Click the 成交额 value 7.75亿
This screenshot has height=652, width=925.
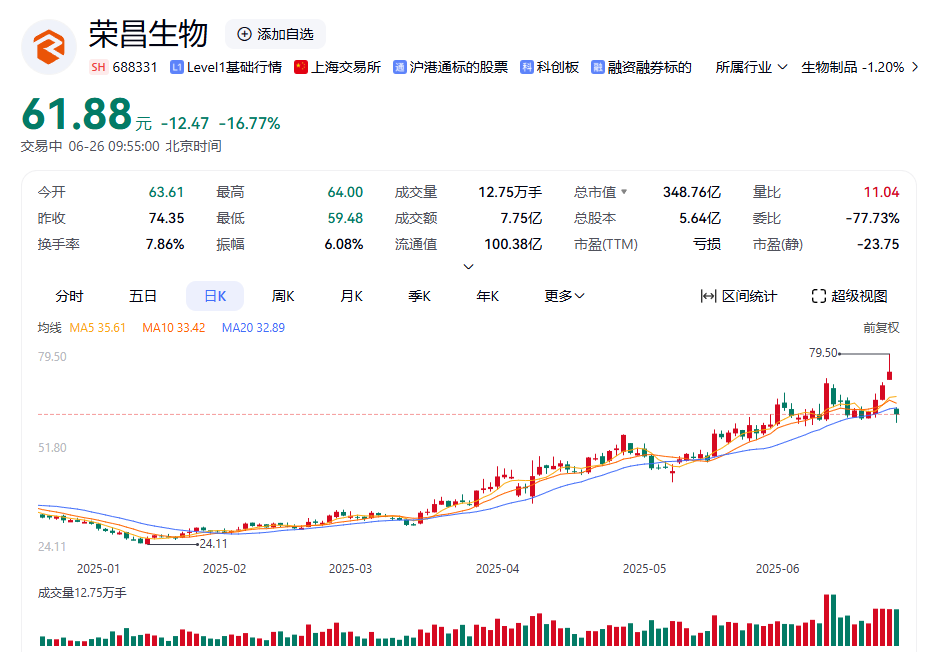521,218
